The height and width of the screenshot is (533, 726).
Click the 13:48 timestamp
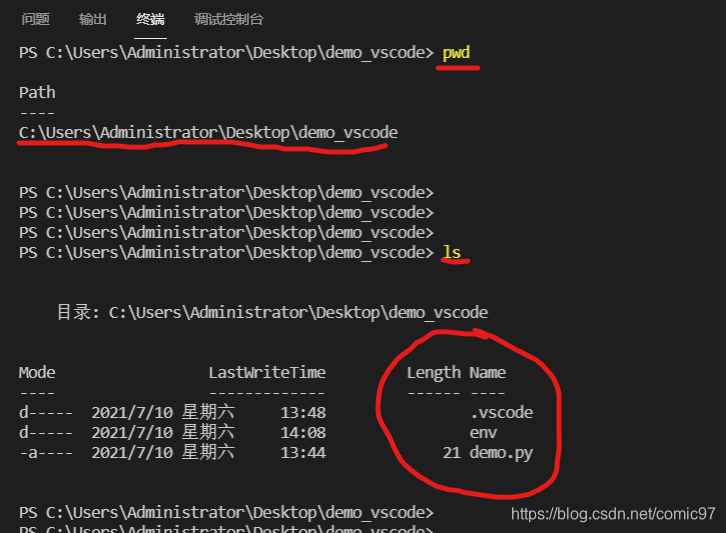pos(303,413)
